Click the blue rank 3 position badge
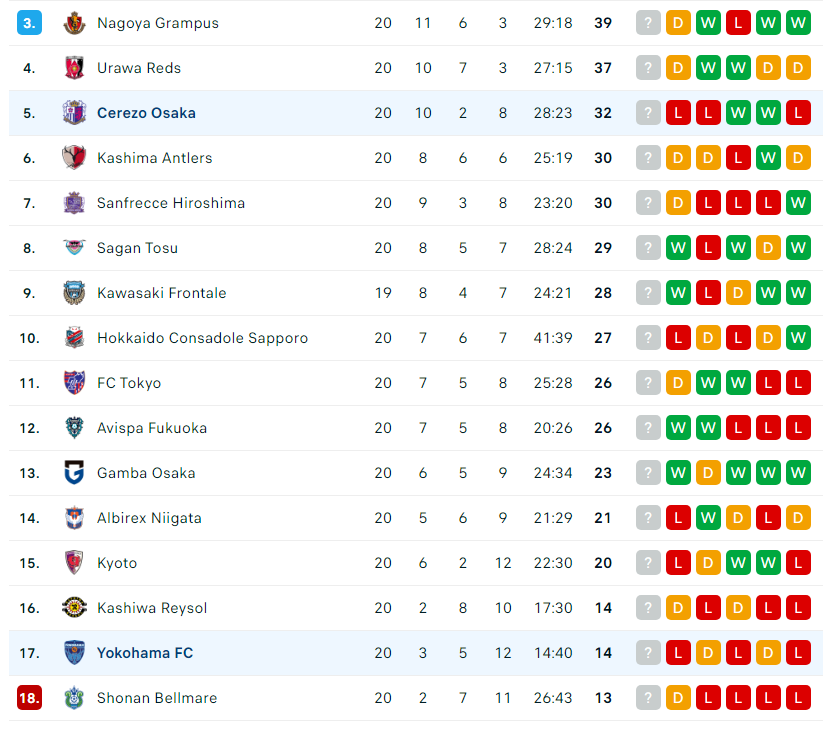The height and width of the screenshot is (729, 826). 30,23
